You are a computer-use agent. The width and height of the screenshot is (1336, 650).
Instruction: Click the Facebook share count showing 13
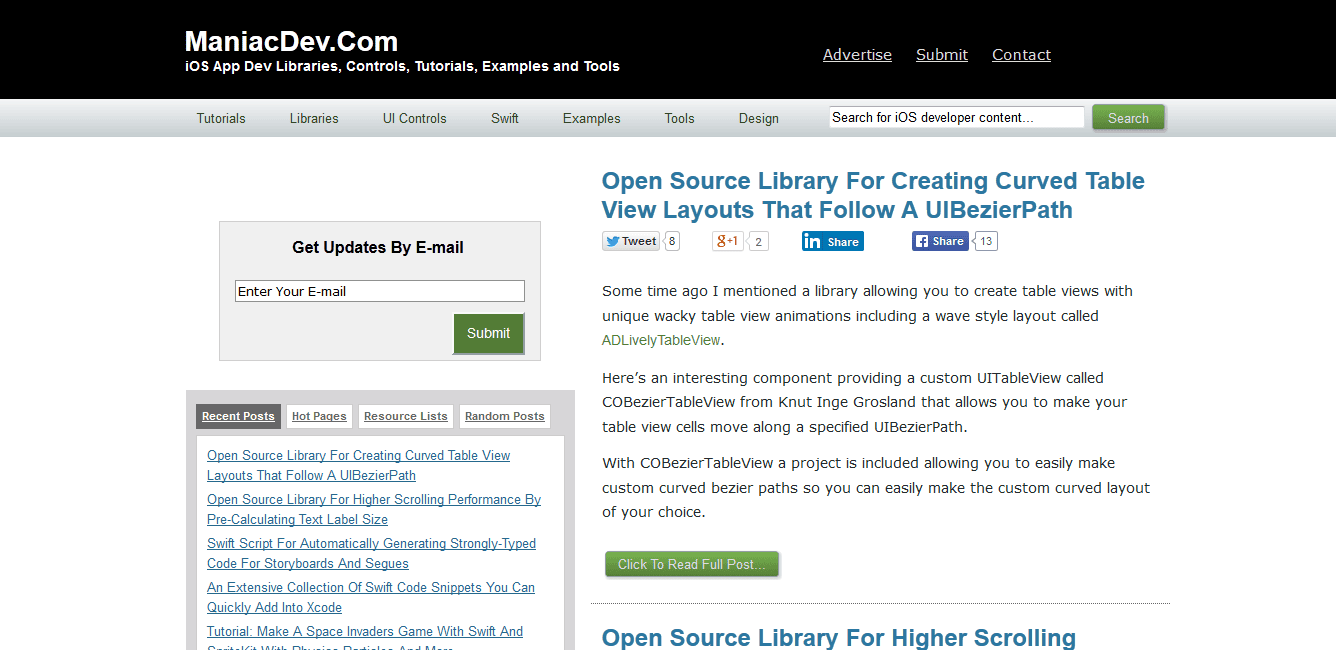click(986, 241)
